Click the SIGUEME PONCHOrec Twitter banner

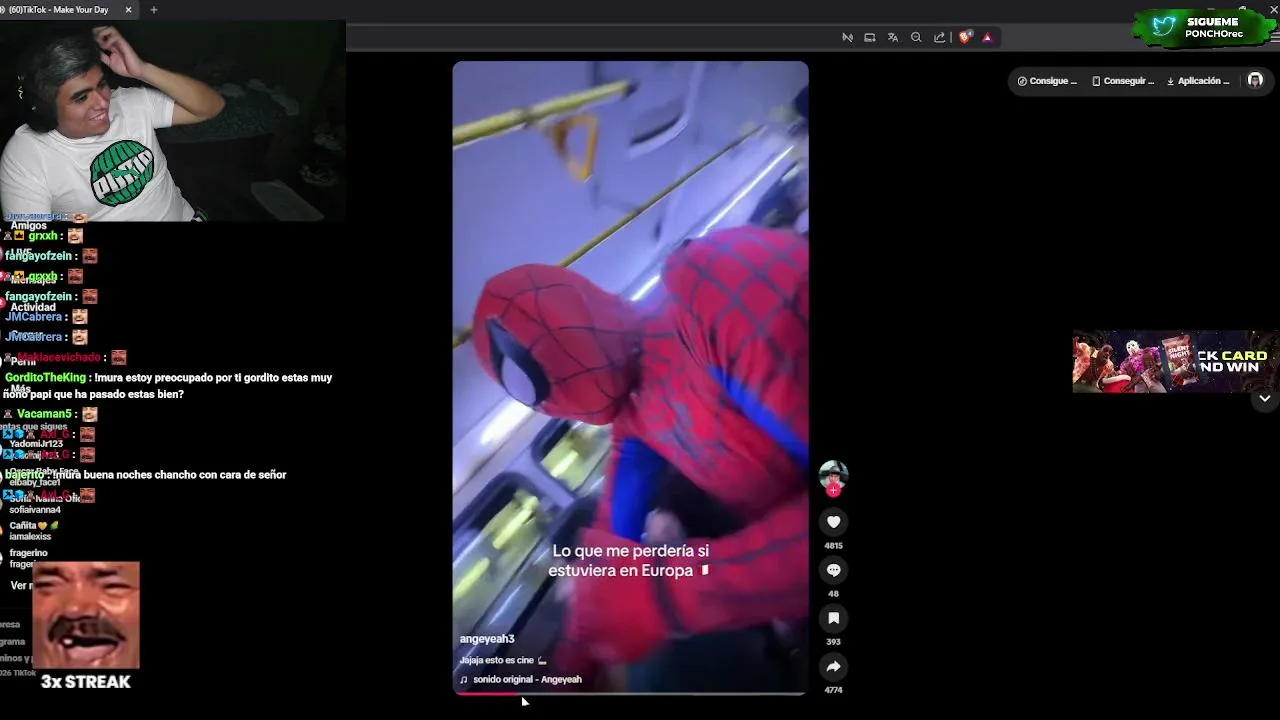coord(1204,28)
